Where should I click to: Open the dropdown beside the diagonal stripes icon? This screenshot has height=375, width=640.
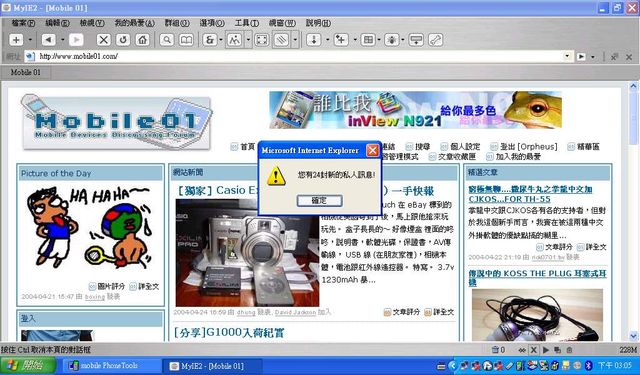[295, 40]
